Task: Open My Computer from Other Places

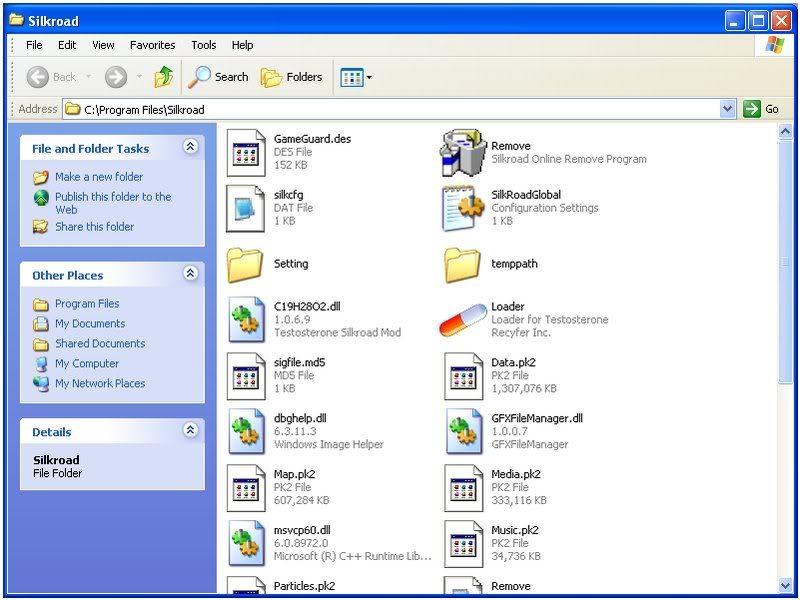Action: click(87, 363)
